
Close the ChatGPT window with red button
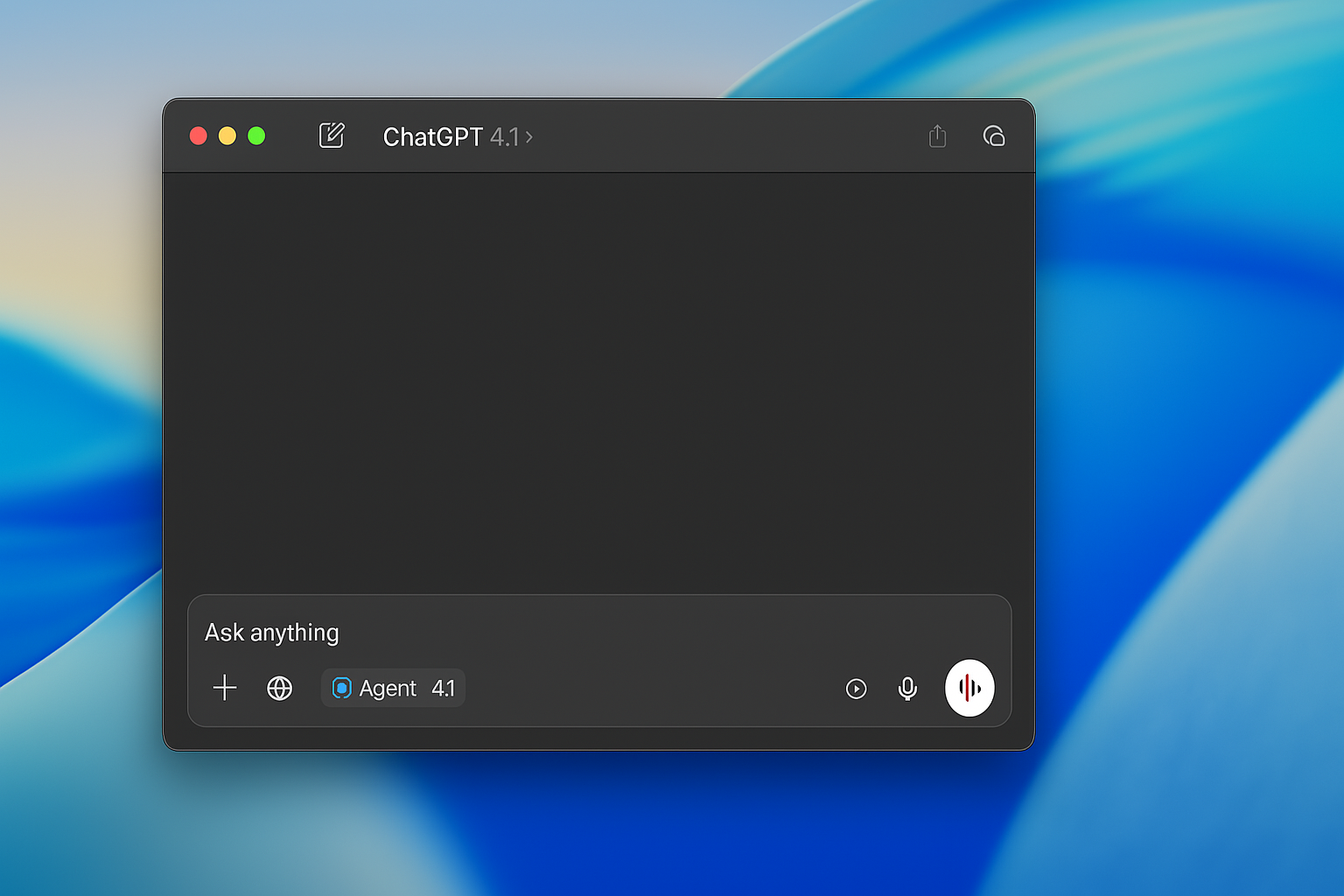199,136
